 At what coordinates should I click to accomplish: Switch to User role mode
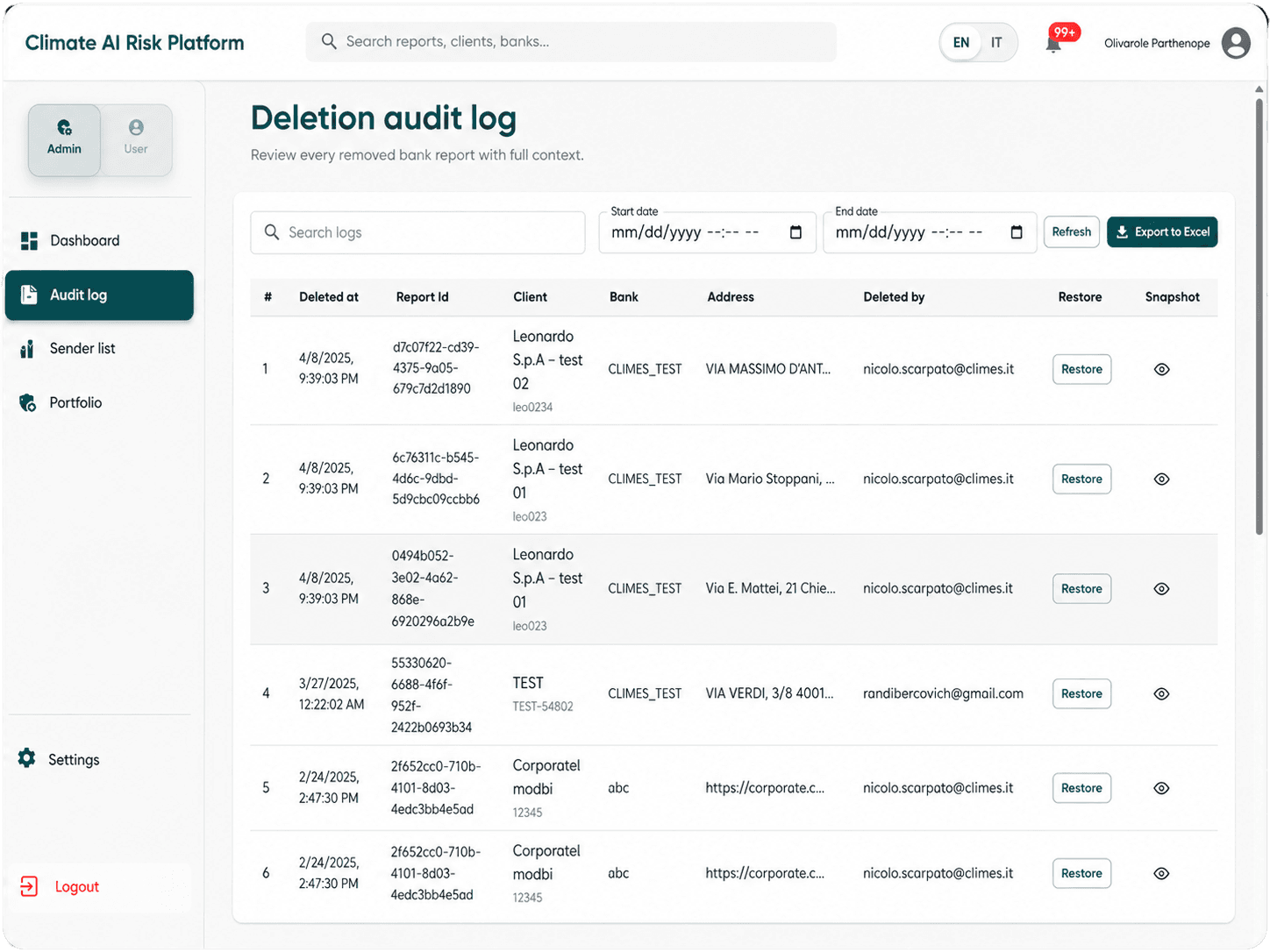click(x=136, y=139)
